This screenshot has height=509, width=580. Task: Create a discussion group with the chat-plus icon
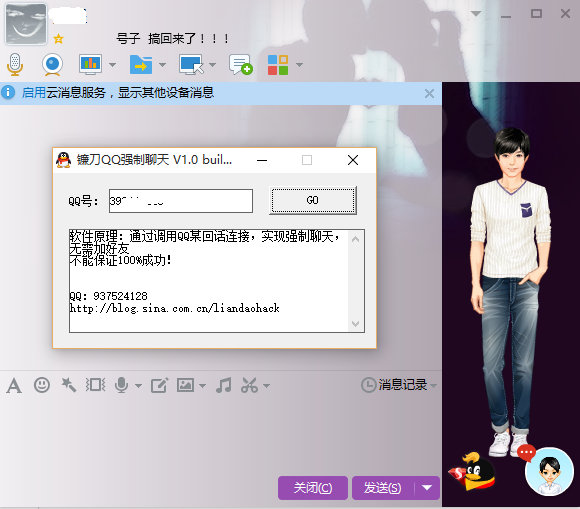pyautogui.click(x=241, y=65)
